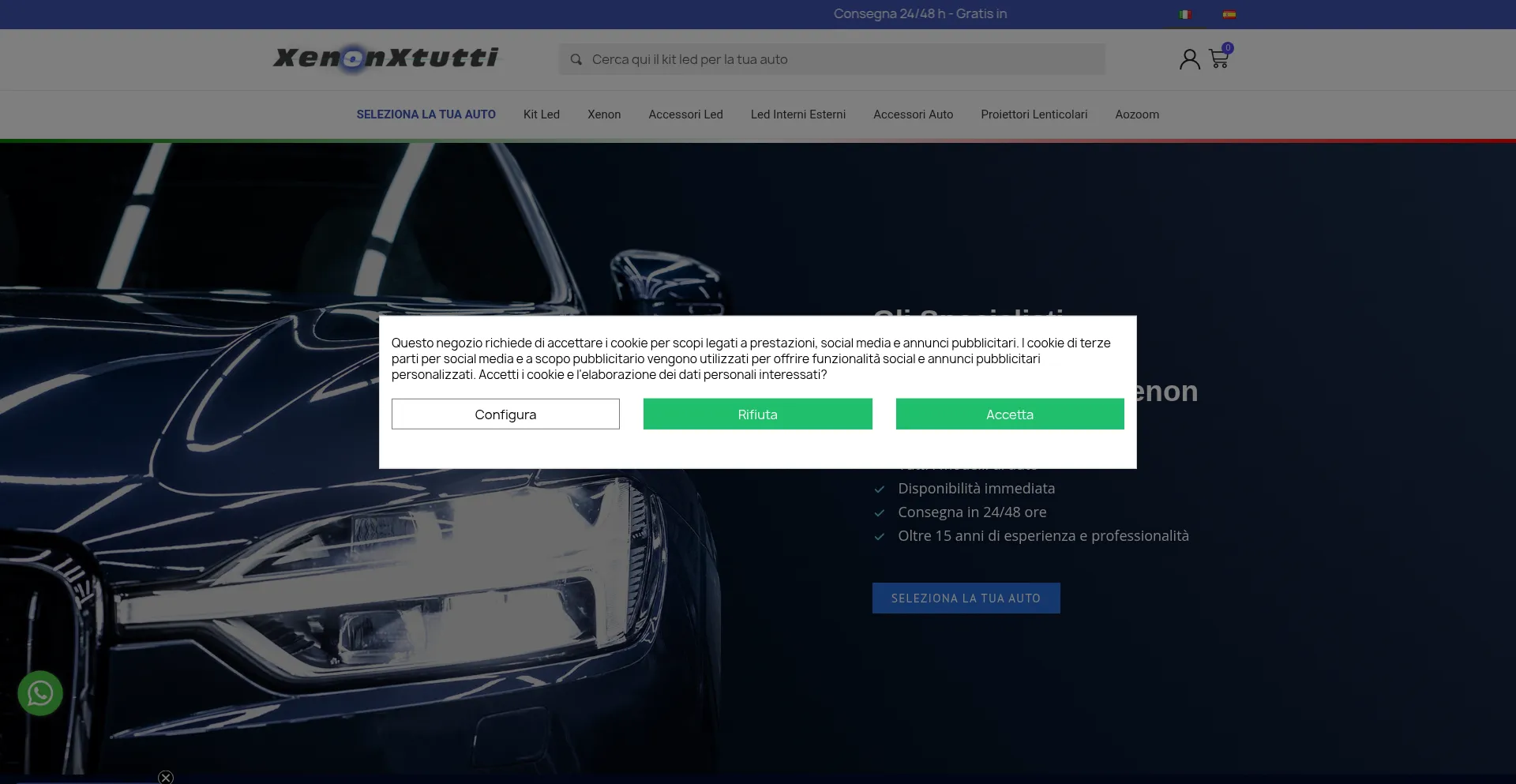Reject cookies with the Rifiuta button
The height and width of the screenshot is (784, 1516).
coord(757,415)
